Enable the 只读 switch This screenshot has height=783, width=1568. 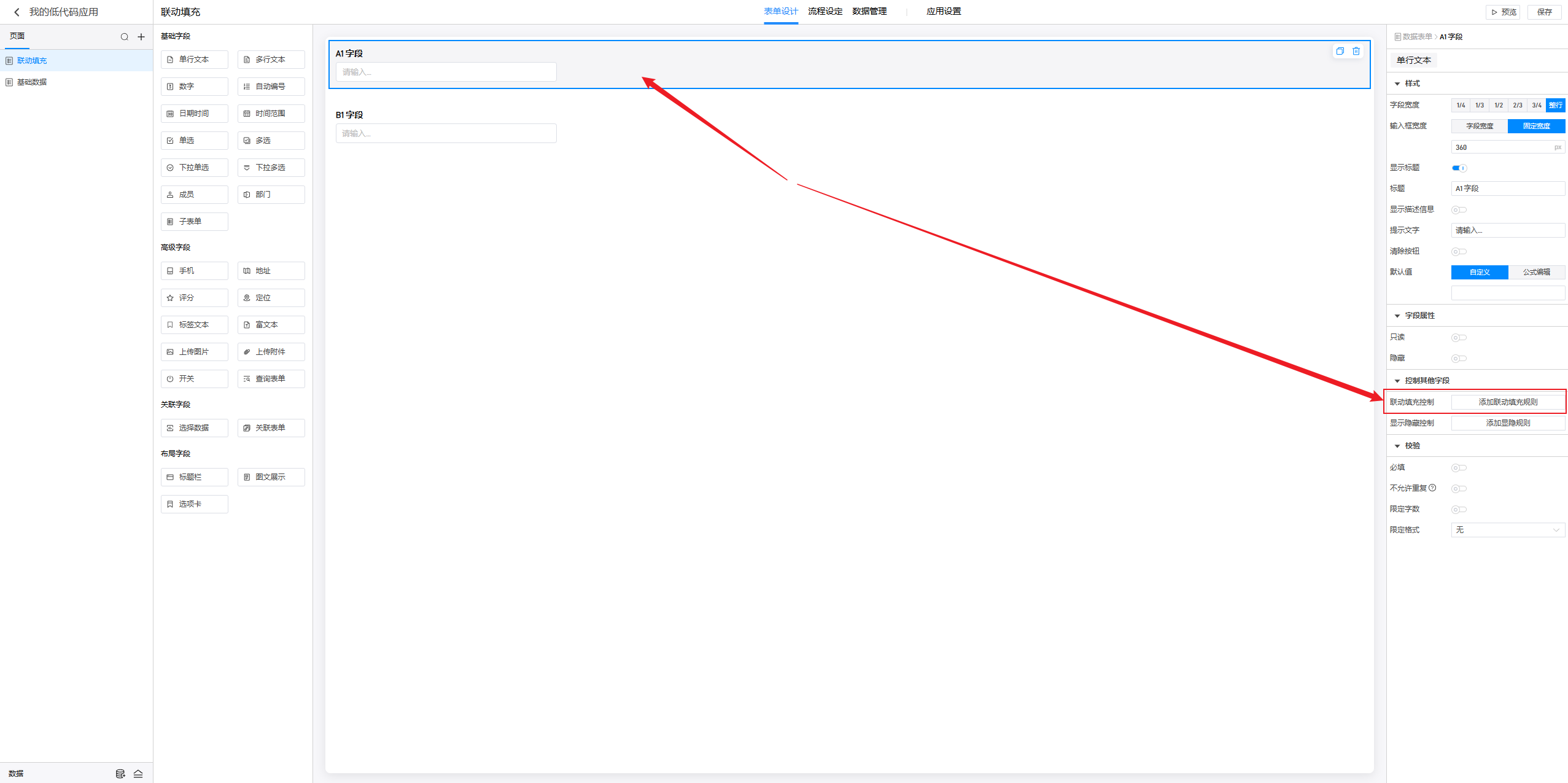coord(1459,337)
